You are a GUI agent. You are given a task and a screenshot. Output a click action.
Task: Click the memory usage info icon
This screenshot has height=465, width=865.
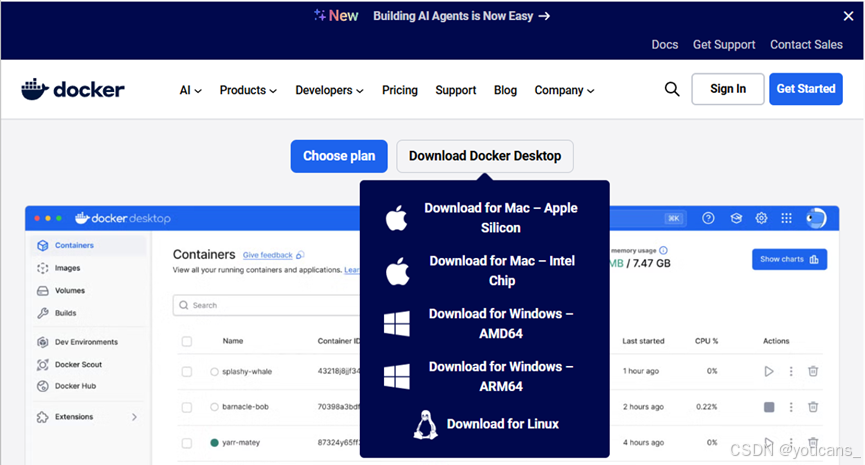664,250
